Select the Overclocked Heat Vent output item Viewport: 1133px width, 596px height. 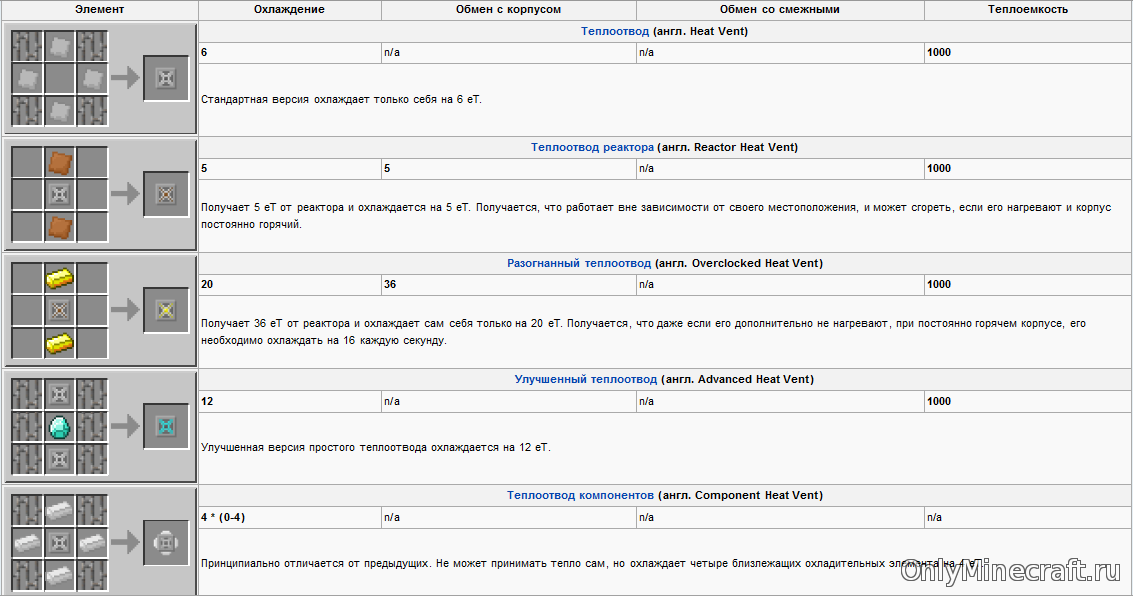(x=165, y=310)
